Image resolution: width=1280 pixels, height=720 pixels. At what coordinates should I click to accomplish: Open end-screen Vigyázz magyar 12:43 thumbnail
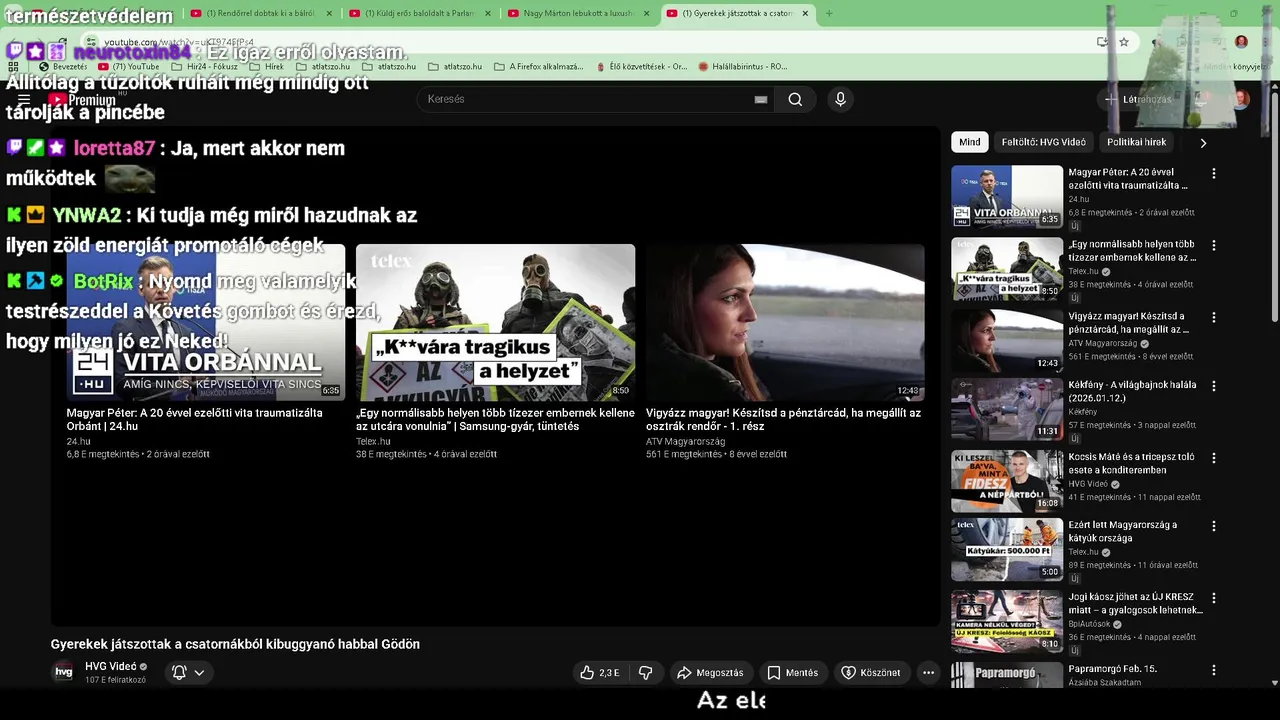785,322
